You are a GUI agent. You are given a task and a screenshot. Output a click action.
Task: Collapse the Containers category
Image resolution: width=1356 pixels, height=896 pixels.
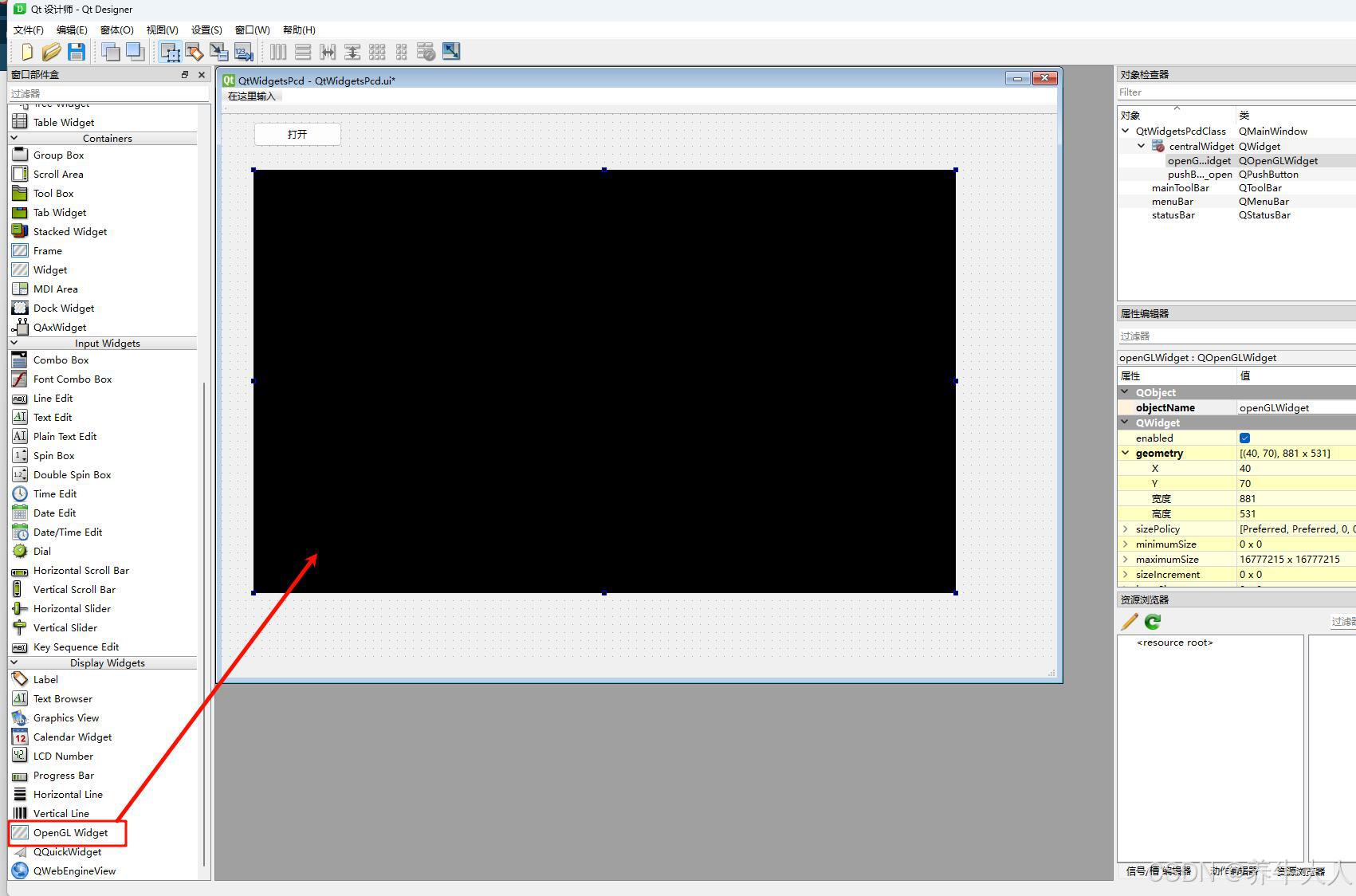(x=14, y=138)
